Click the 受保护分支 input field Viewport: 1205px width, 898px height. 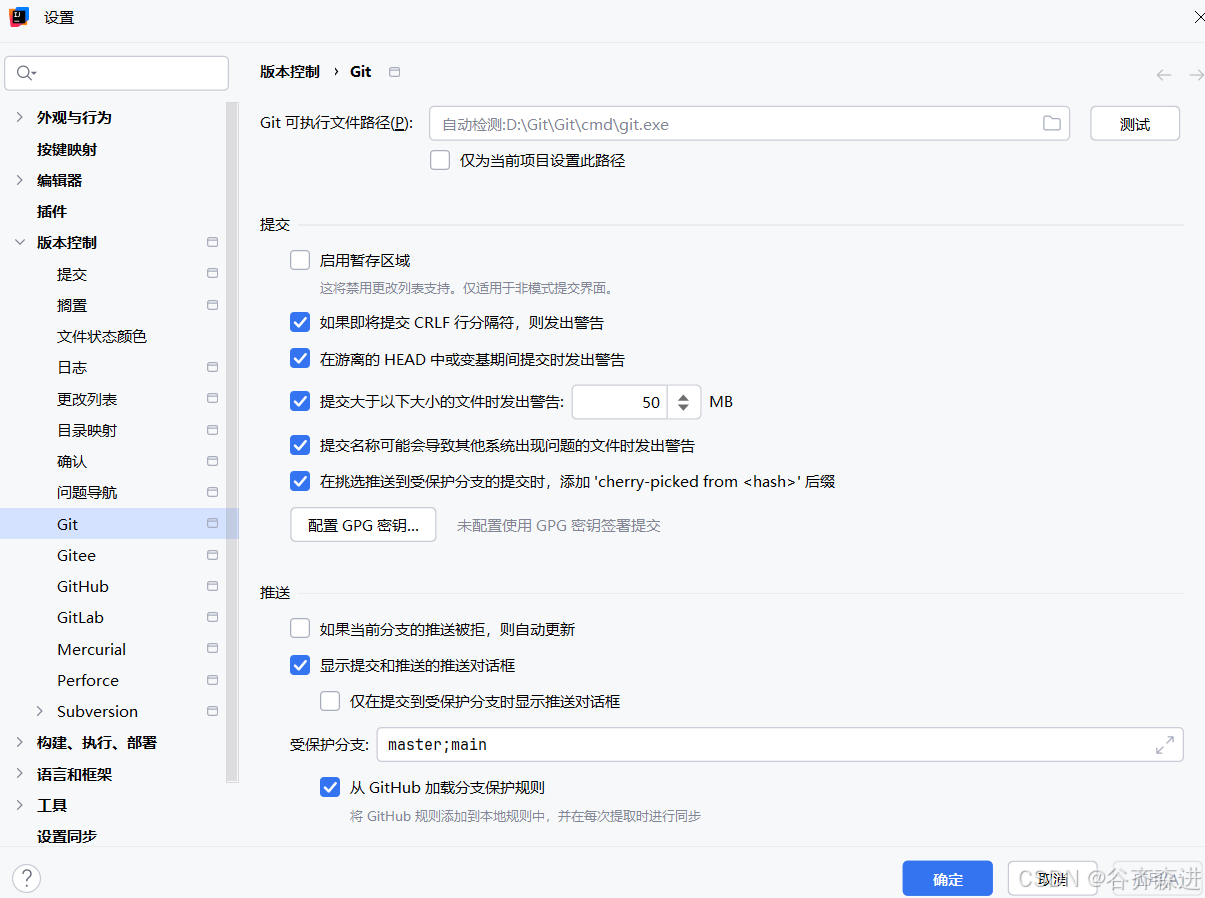700,744
